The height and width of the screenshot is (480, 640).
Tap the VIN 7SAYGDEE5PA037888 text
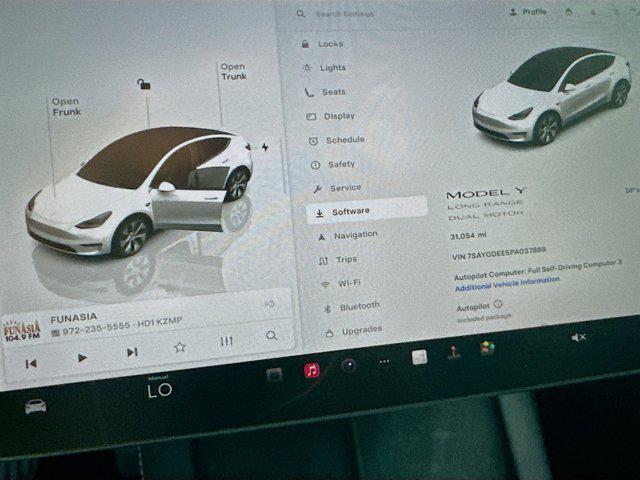click(x=499, y=253)
